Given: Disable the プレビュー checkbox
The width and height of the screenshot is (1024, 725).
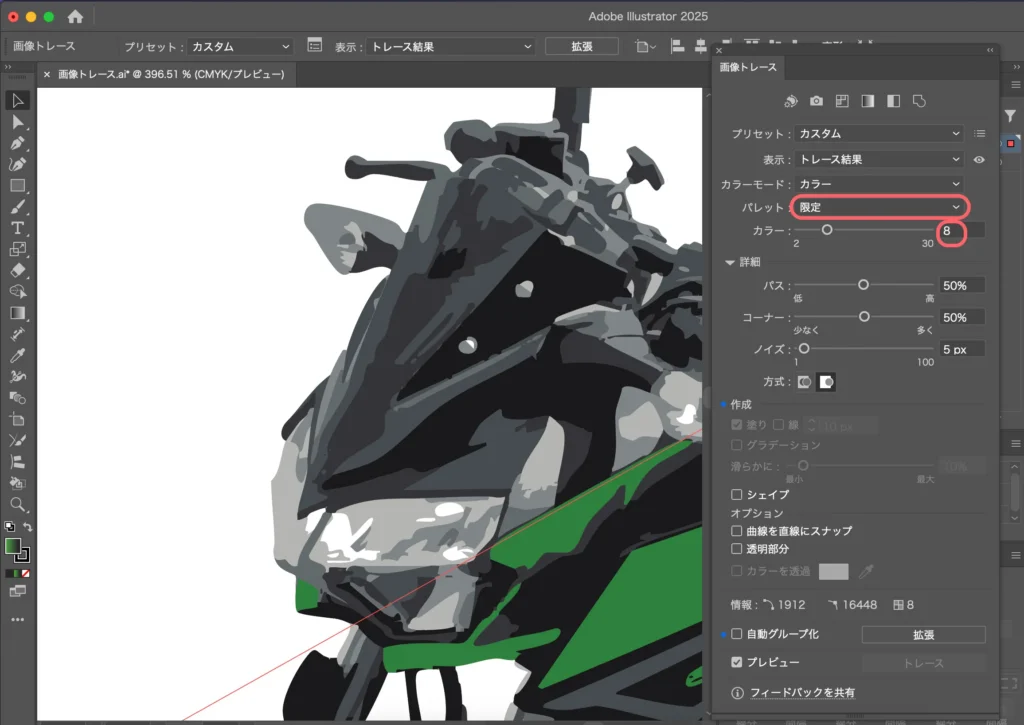Looking at the screenshot, I should click(737, 662).
